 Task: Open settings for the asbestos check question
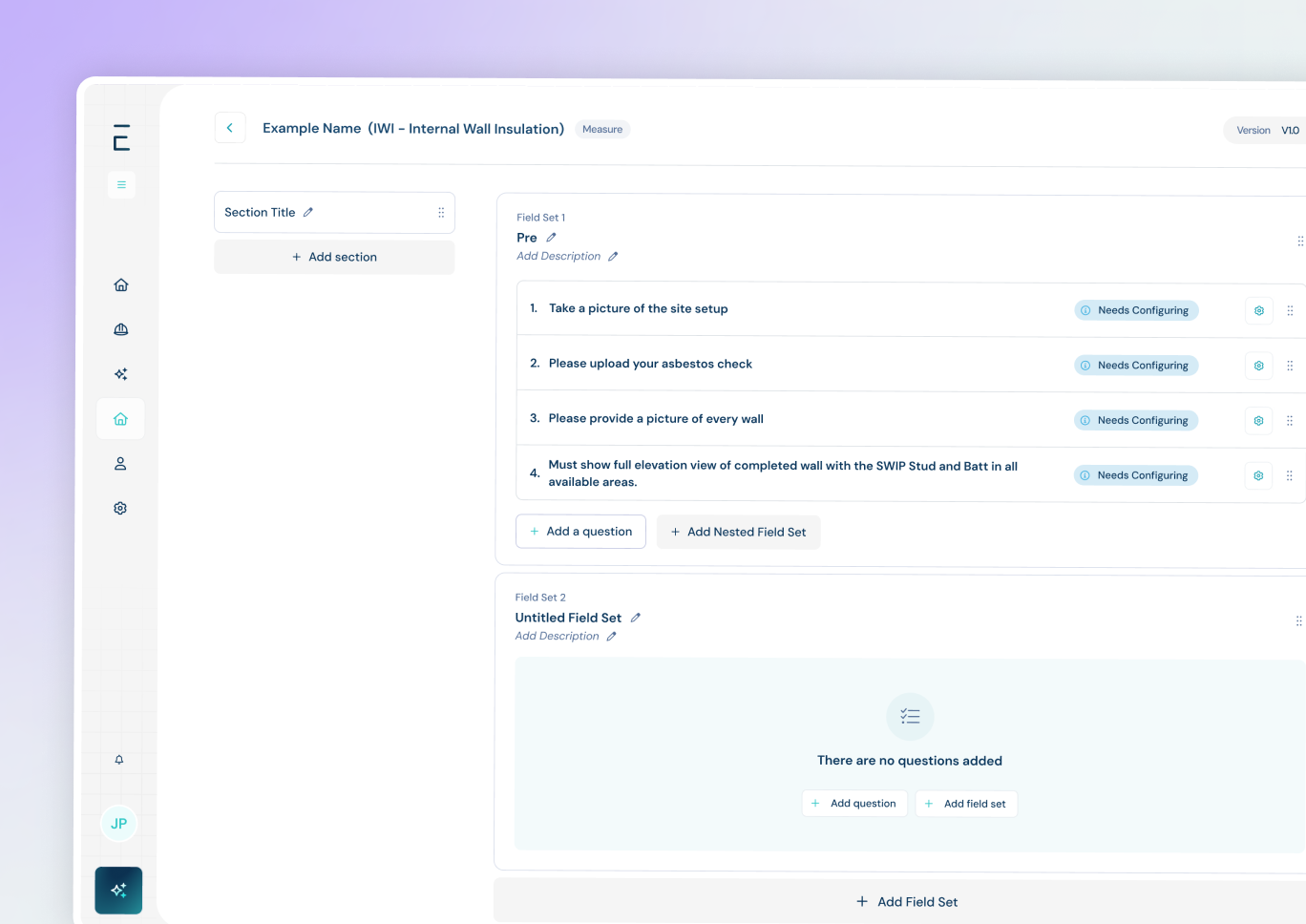click(x=1258, y=366)
